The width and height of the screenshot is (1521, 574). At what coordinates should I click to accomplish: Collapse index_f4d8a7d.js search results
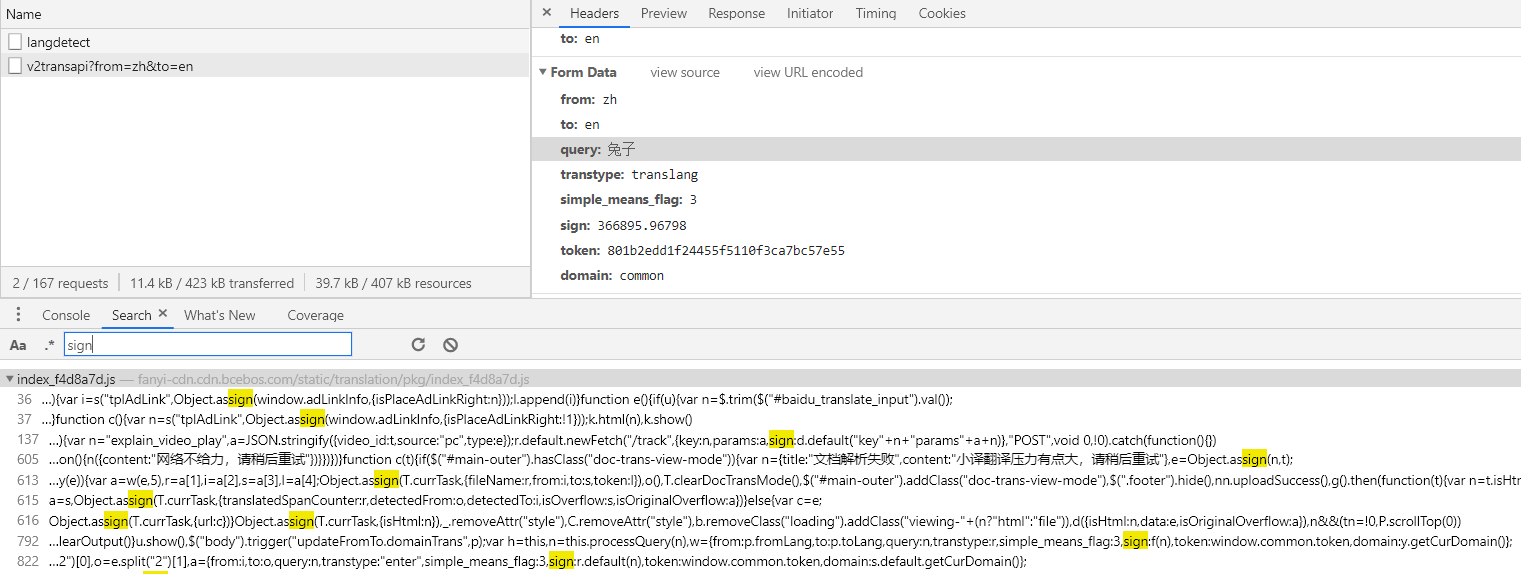click(10, 380)
